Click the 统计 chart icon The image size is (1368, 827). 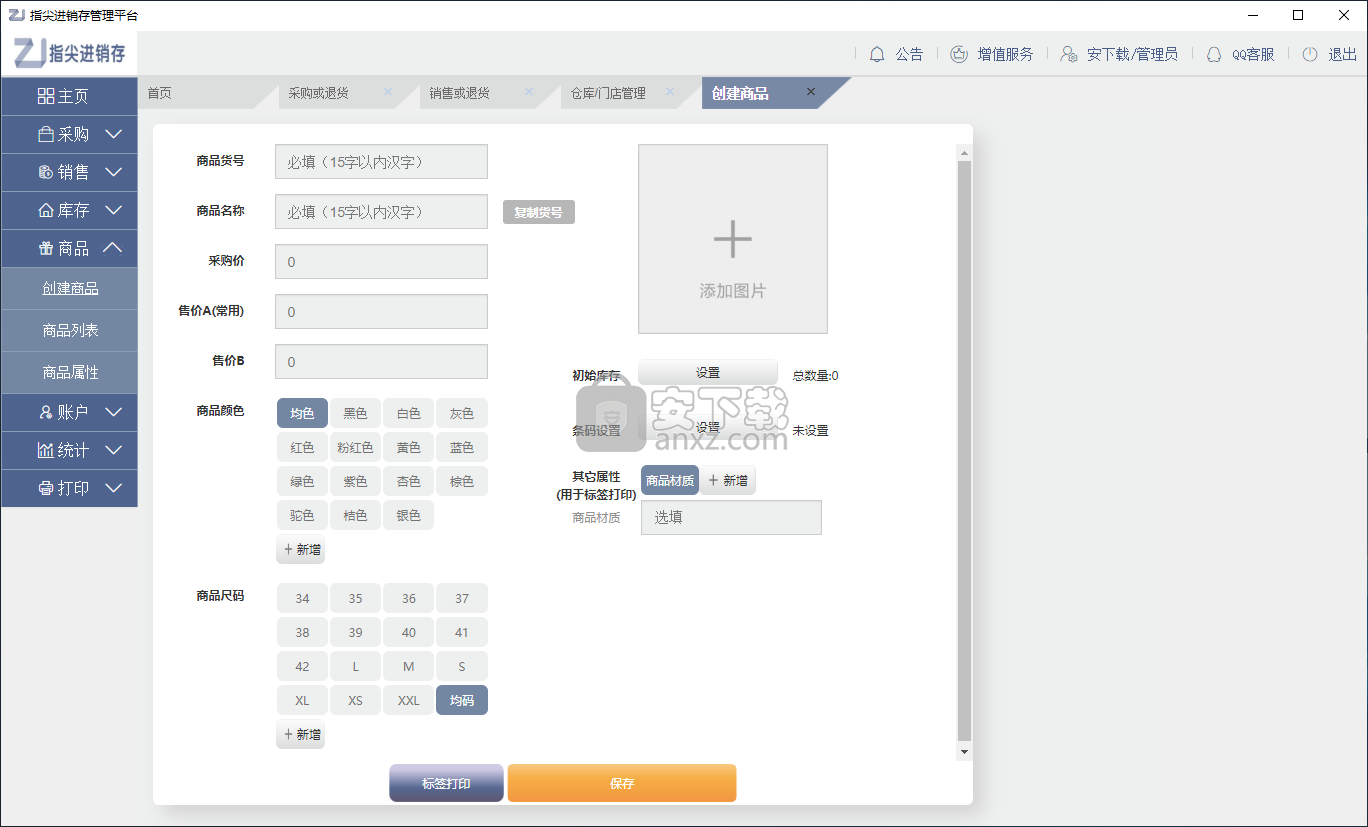pos(46,450)
